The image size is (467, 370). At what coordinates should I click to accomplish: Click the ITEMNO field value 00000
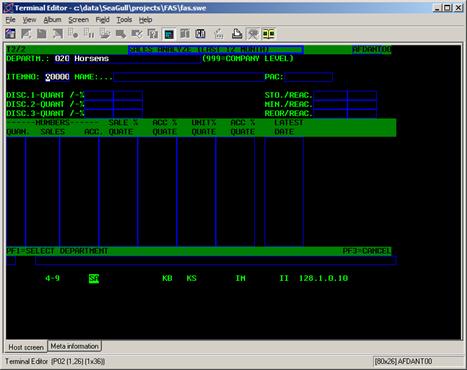point(57,77)
